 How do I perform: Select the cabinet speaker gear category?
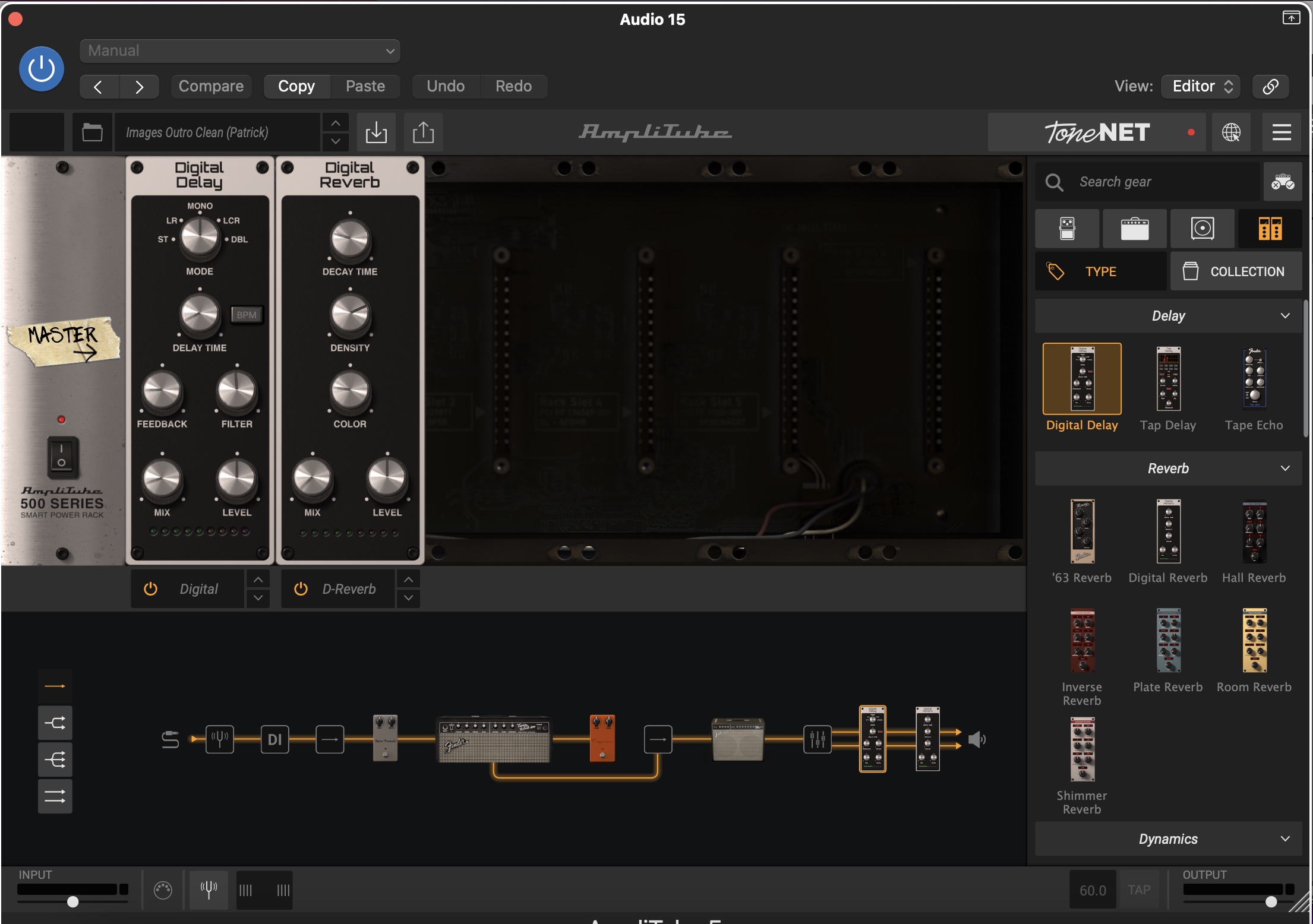point(1202,228)
